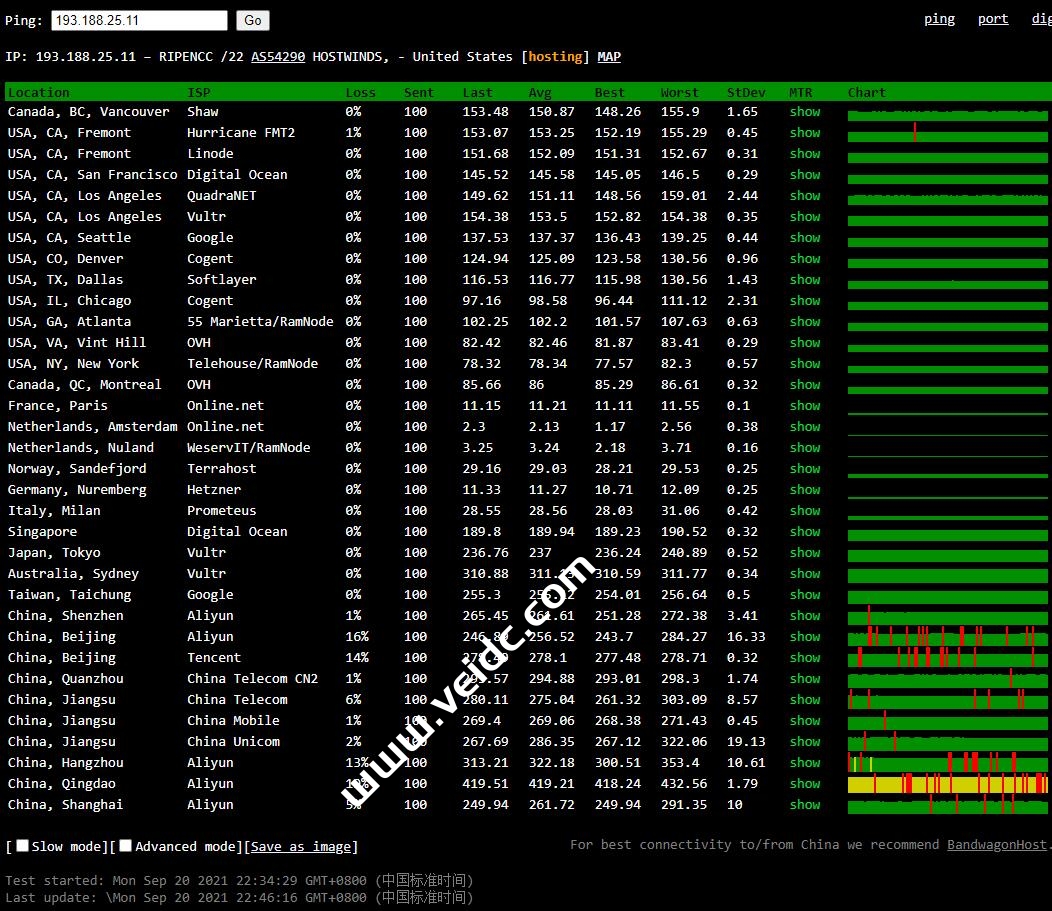Enable the Advanced mode checkbox
This screenshot has width=1052, height=911.
pos(125,846)
